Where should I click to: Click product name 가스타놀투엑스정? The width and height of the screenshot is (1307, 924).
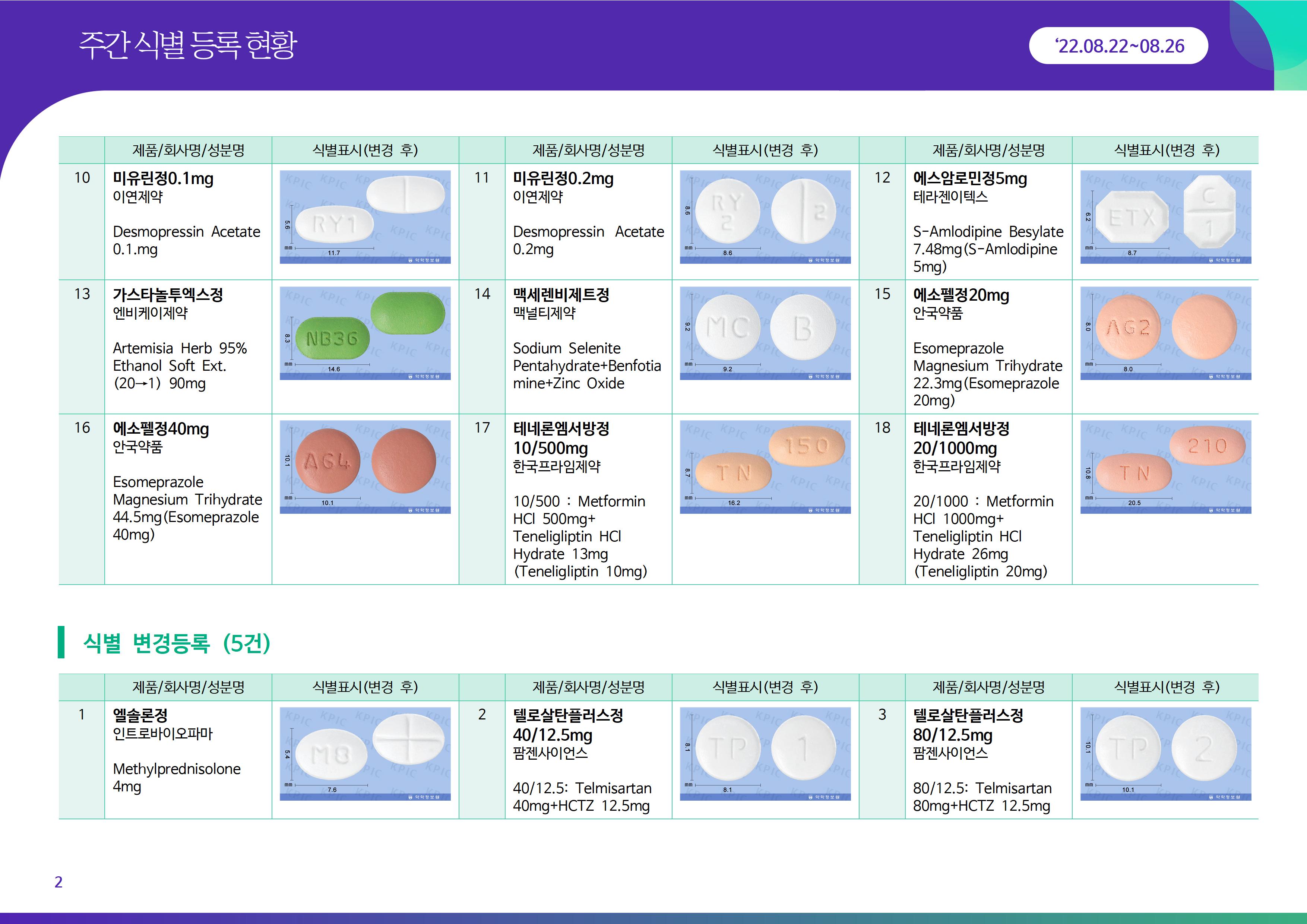[x=167, y=295]
